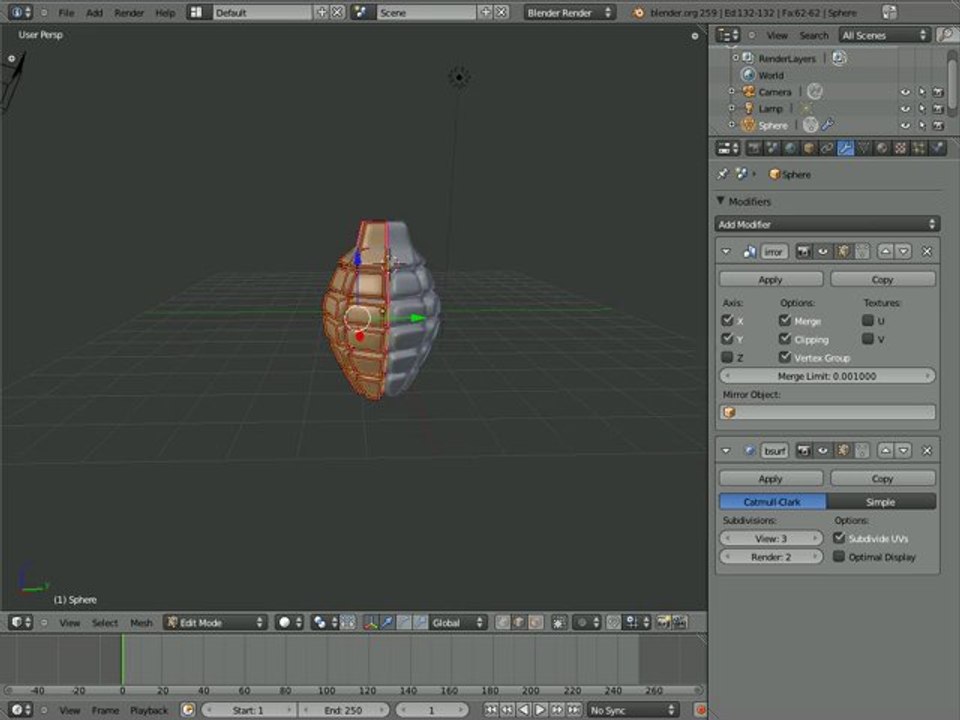Toggle Mirror modifier edit mode icon
The width and height of the screenshot is (960, 720).
843,252
